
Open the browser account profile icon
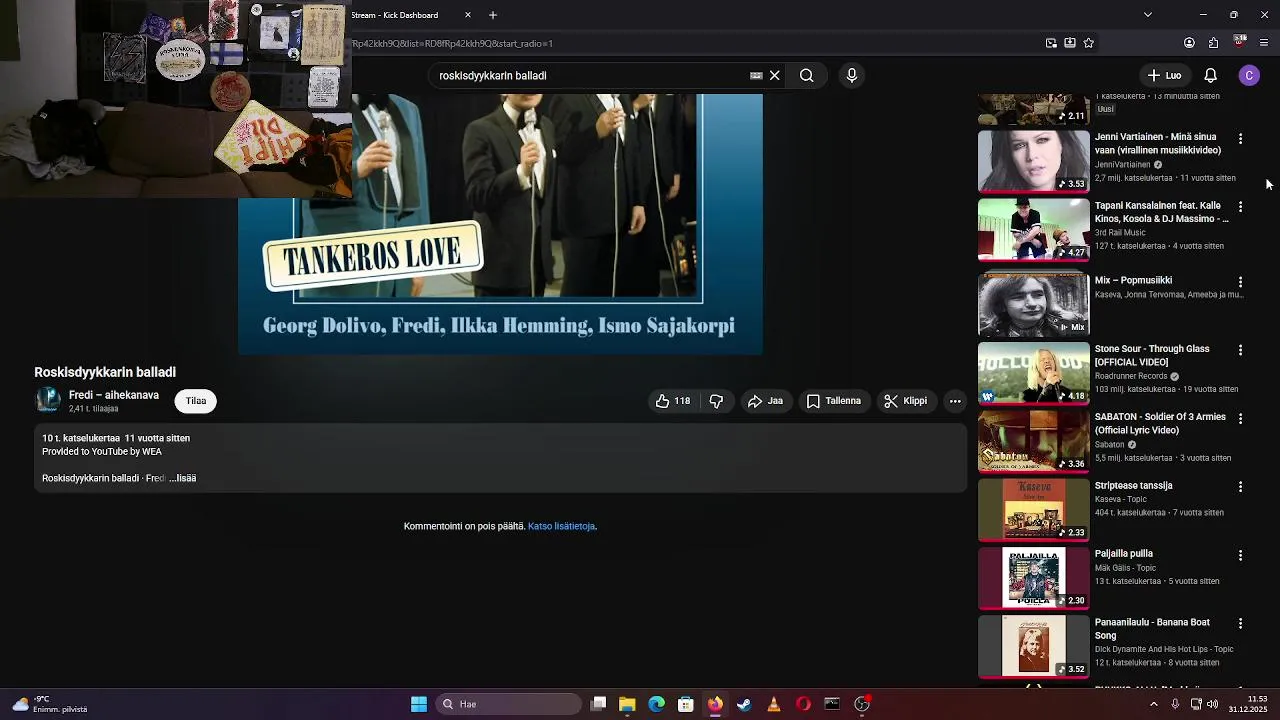(x=1189, y=43)
